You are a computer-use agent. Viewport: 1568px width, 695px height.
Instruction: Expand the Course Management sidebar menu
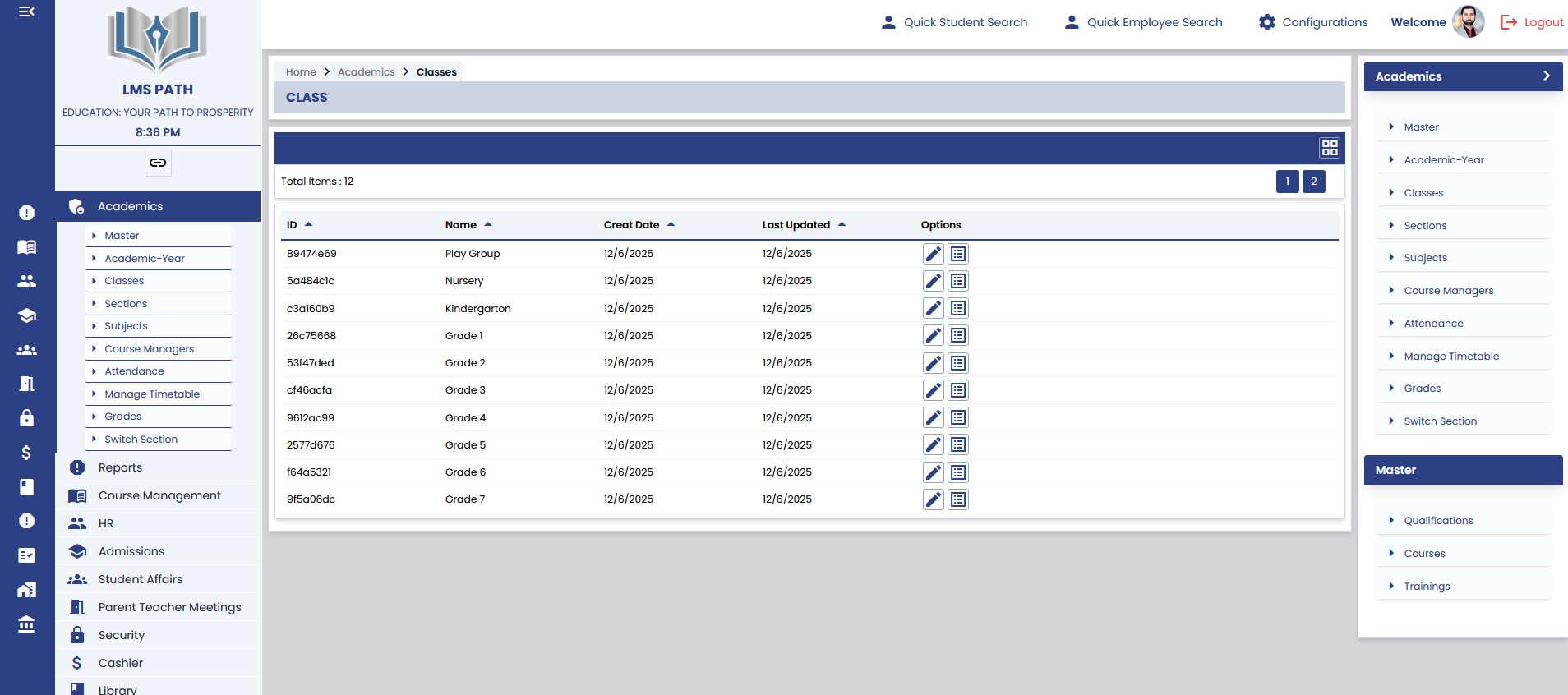158,495
